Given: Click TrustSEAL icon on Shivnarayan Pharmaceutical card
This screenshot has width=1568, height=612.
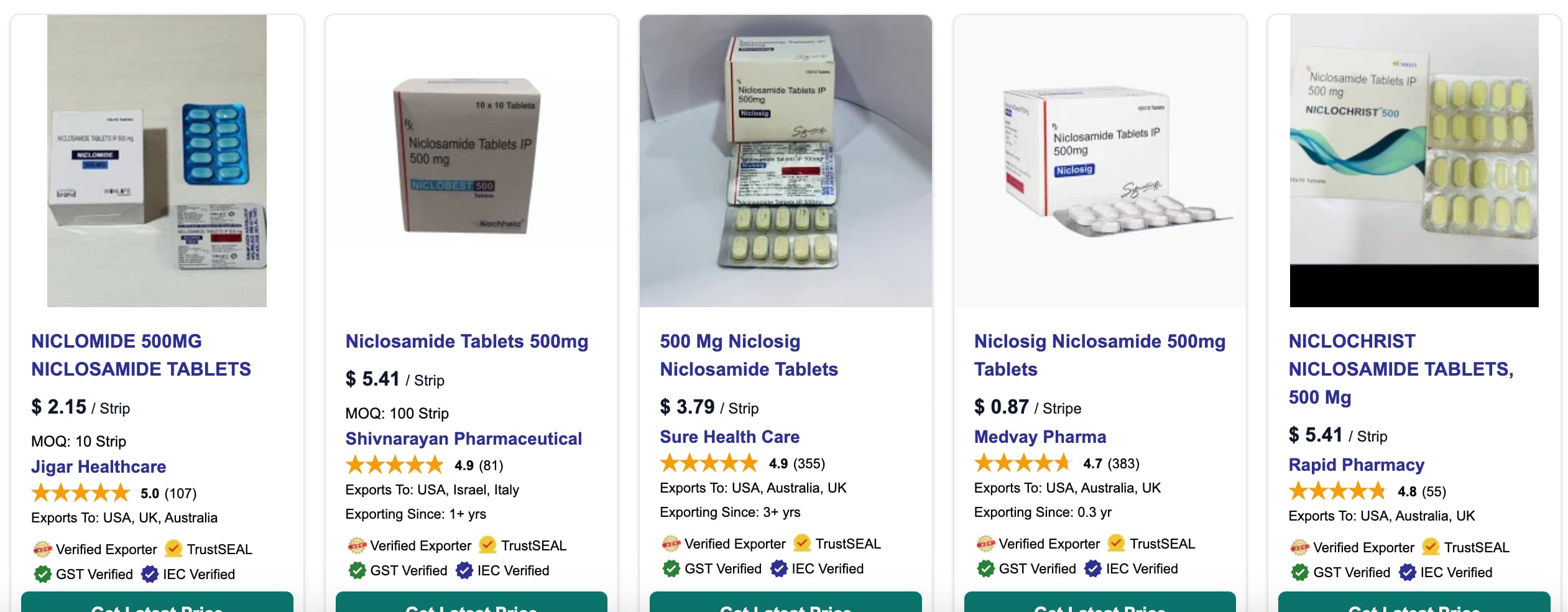Looking at the screenshot, I should tap(488, 545).
